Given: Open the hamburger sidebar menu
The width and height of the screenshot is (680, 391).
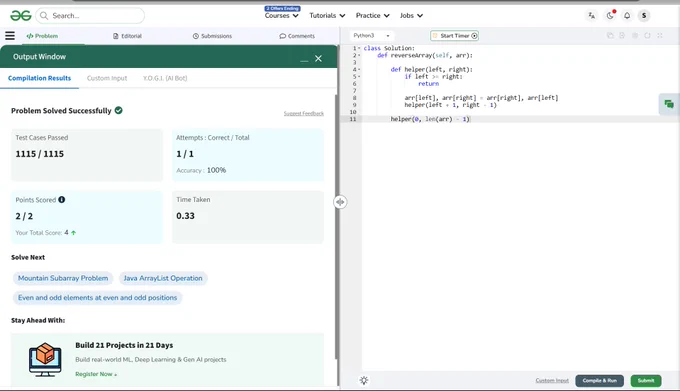Looking at the screenshot, I should (x=10, y=36).
